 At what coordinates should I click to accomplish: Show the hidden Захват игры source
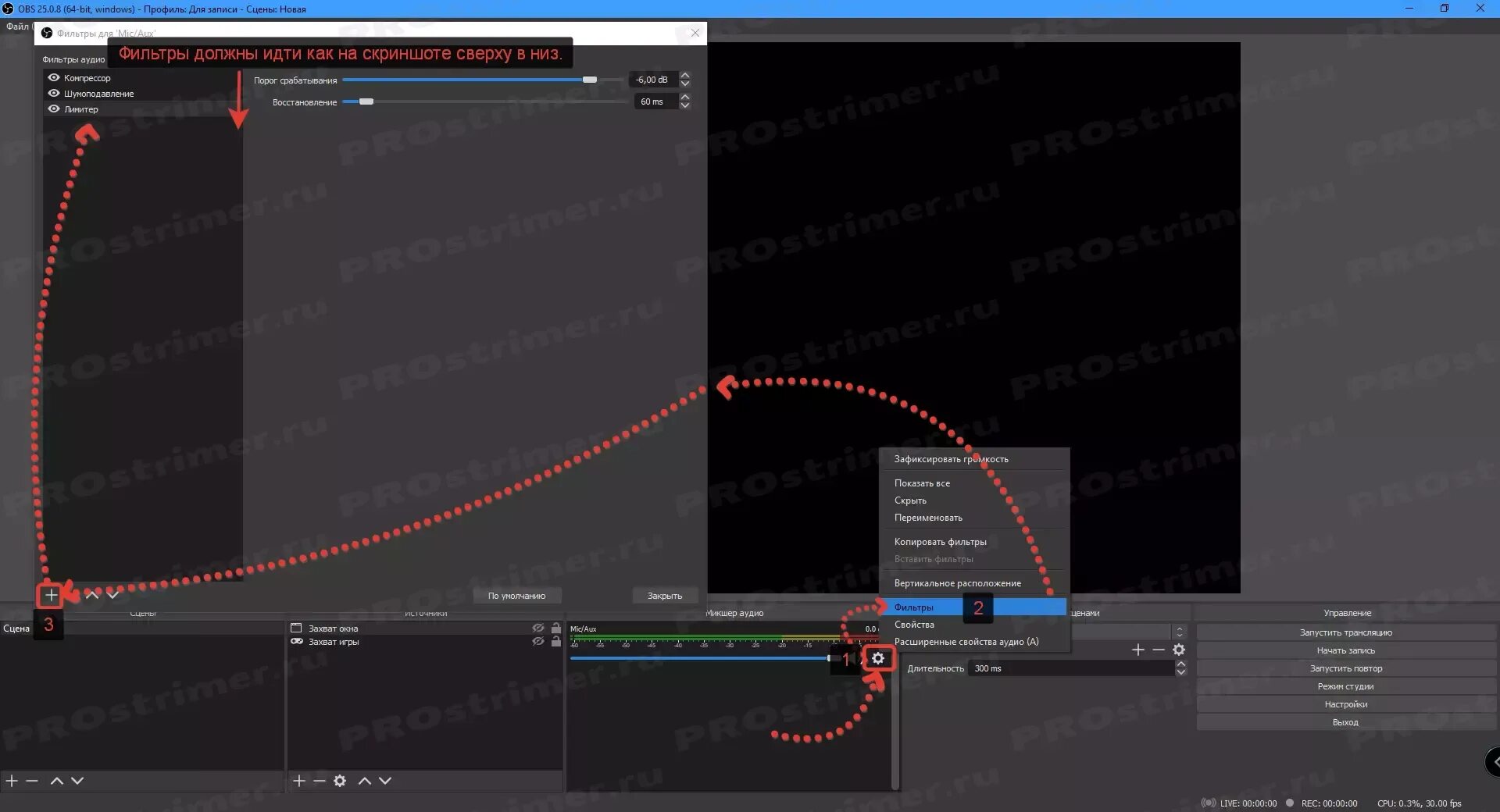click(538, 642)
